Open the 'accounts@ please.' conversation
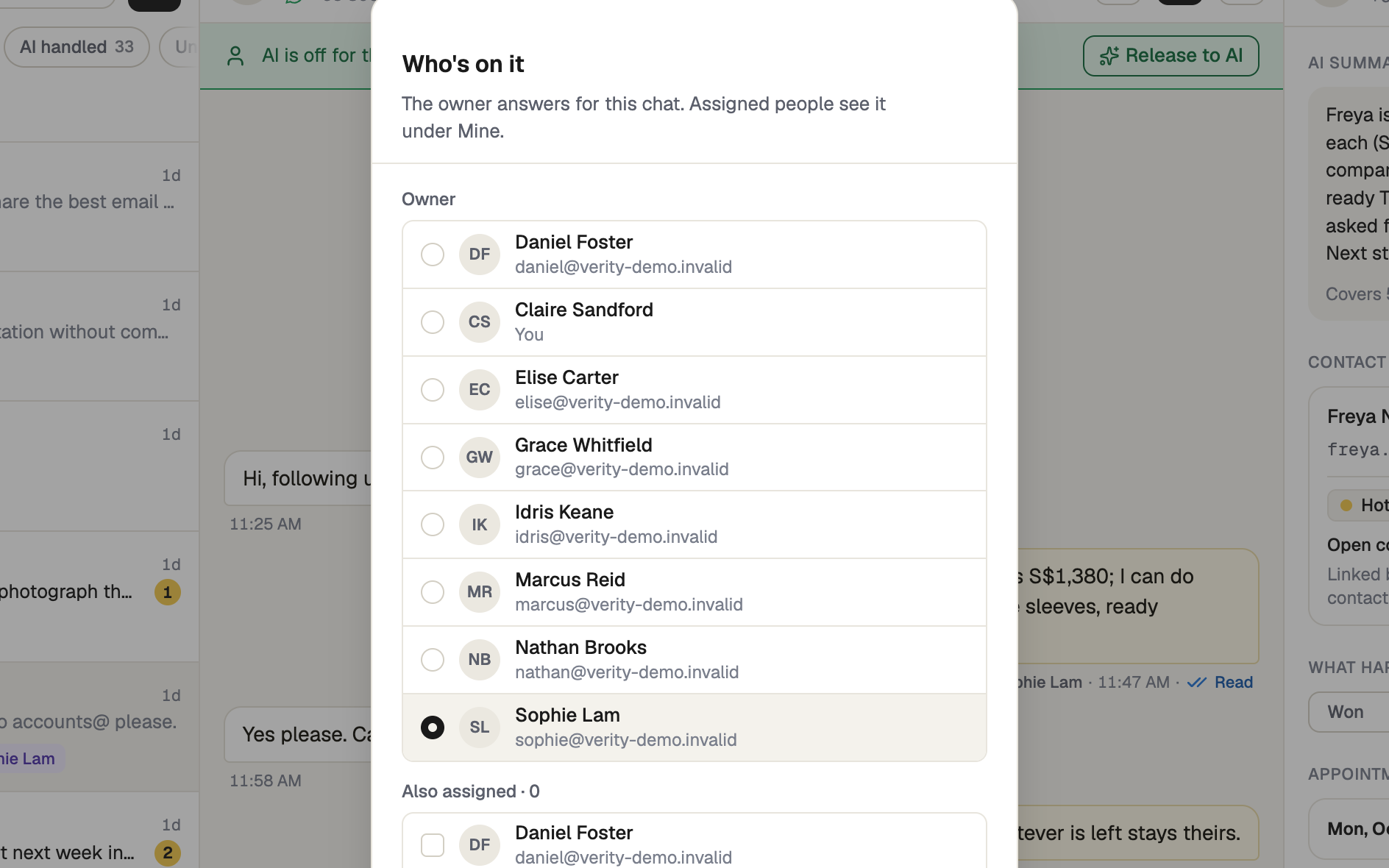The image size is (1389, 868). [99, 727]
